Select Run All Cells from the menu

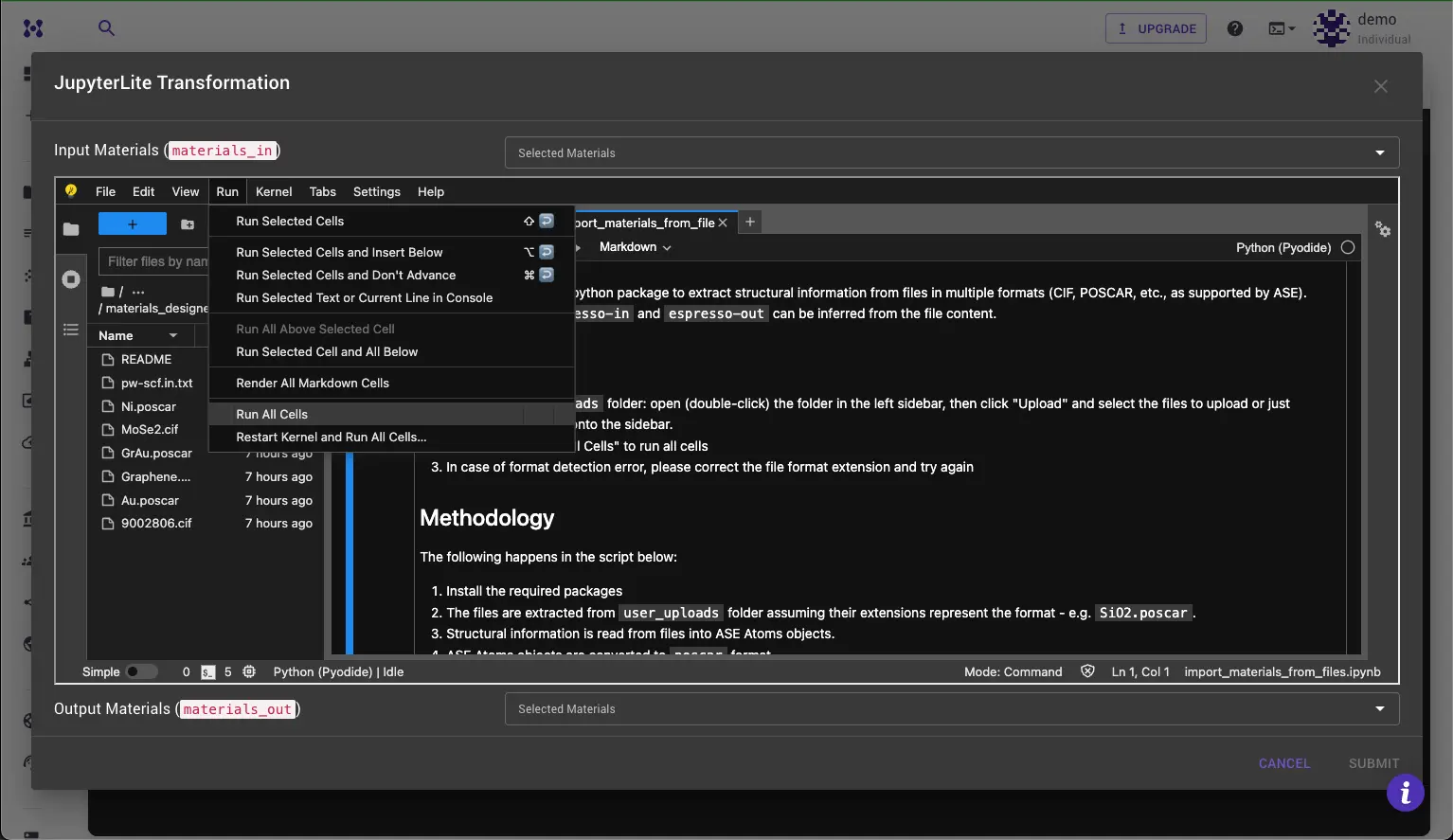point(273,414)
